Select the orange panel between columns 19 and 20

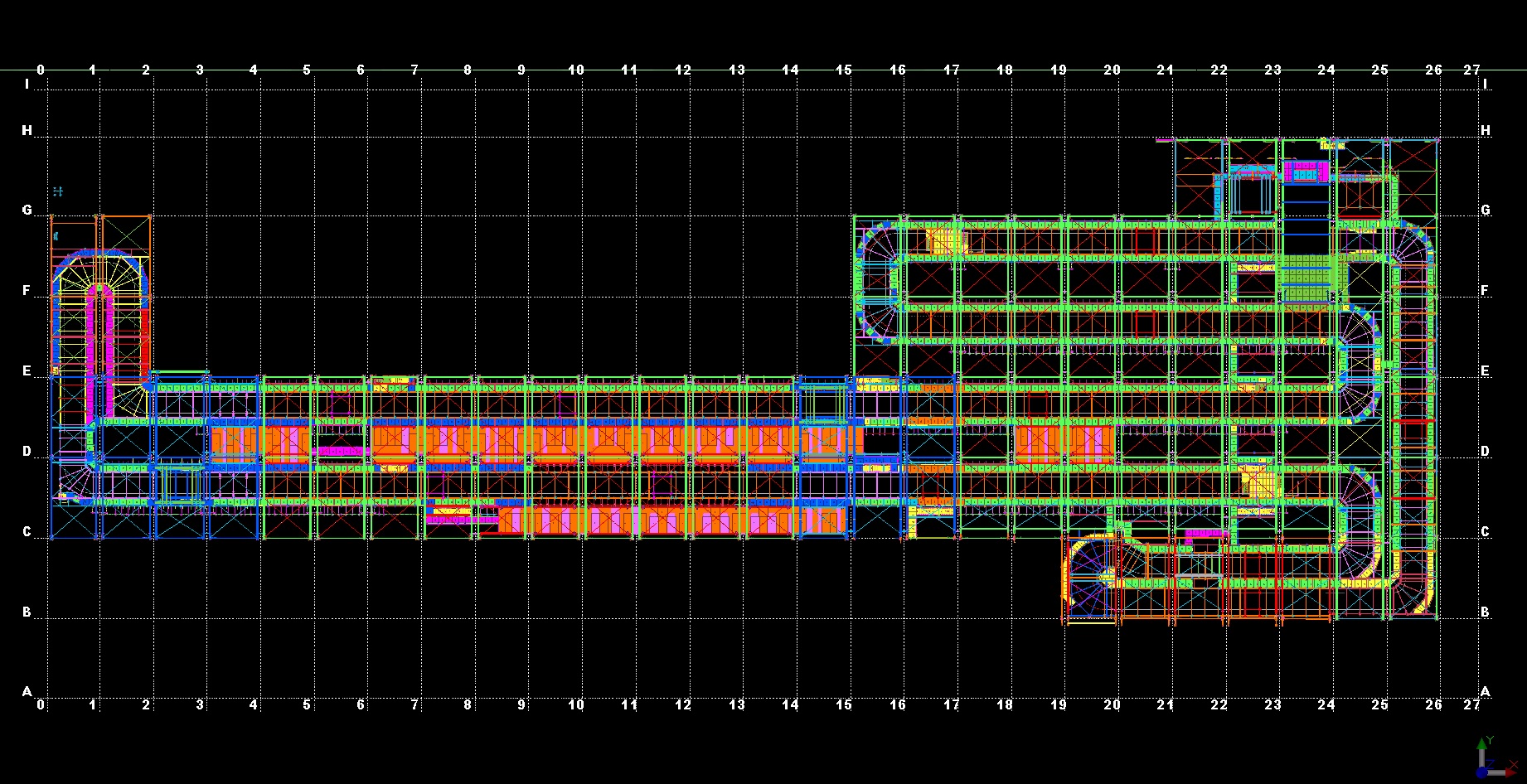[1064, 443]
